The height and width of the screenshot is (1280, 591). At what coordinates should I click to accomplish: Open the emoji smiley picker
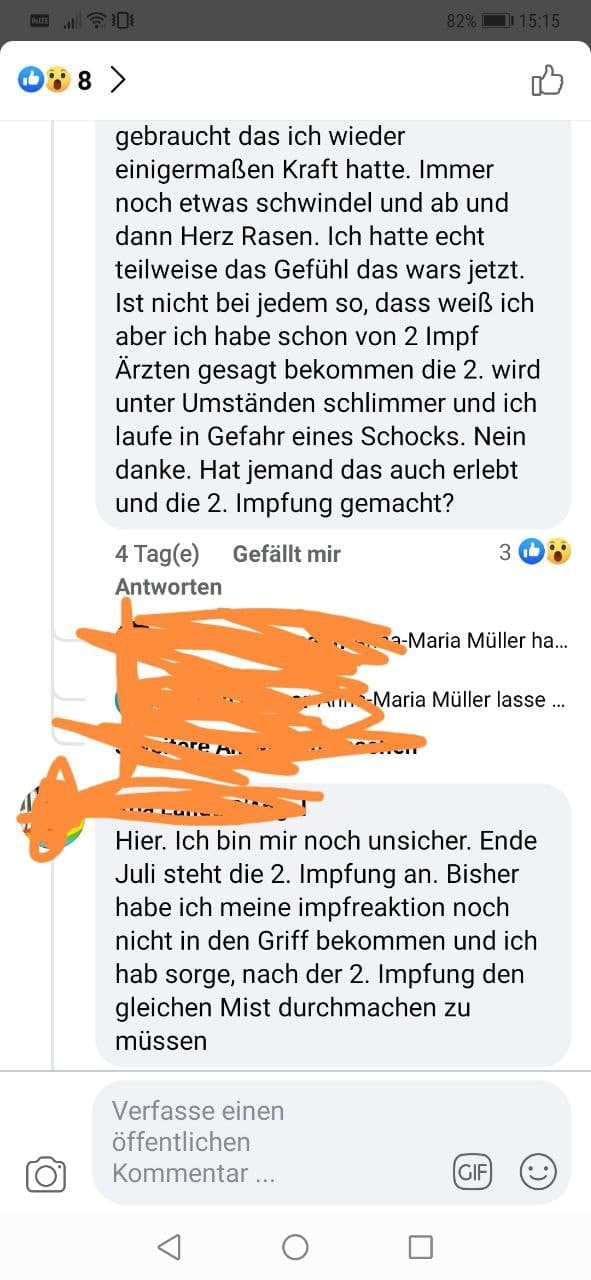tap(538, 1171)
